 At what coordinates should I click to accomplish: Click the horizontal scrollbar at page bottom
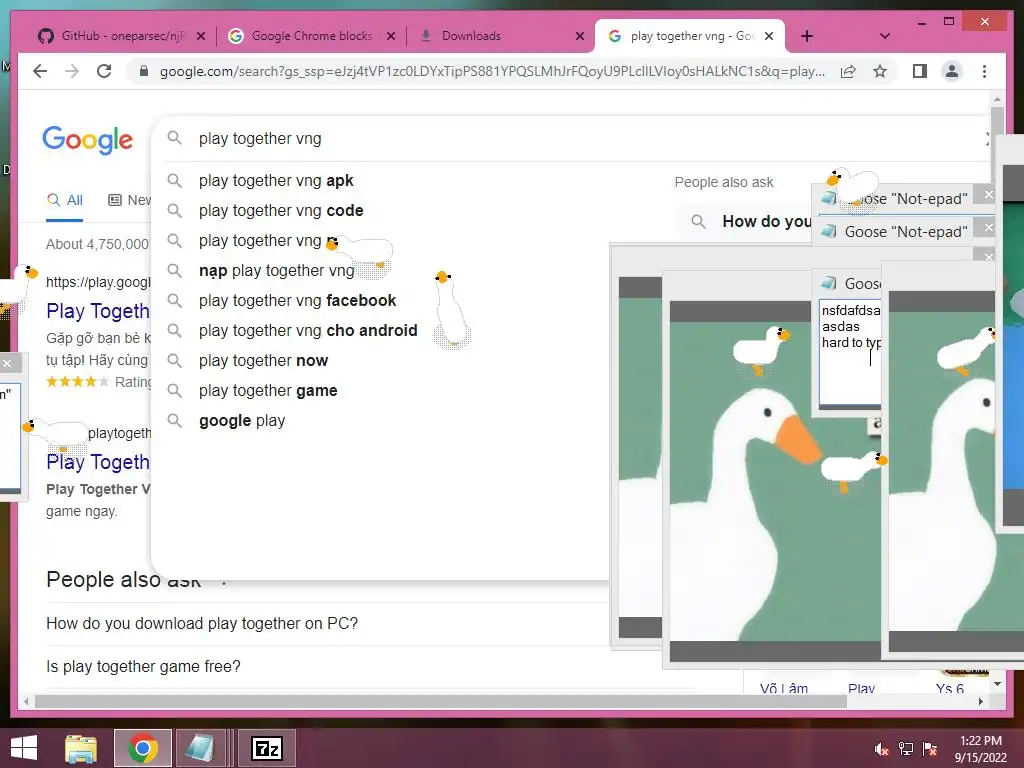[441, 701]
